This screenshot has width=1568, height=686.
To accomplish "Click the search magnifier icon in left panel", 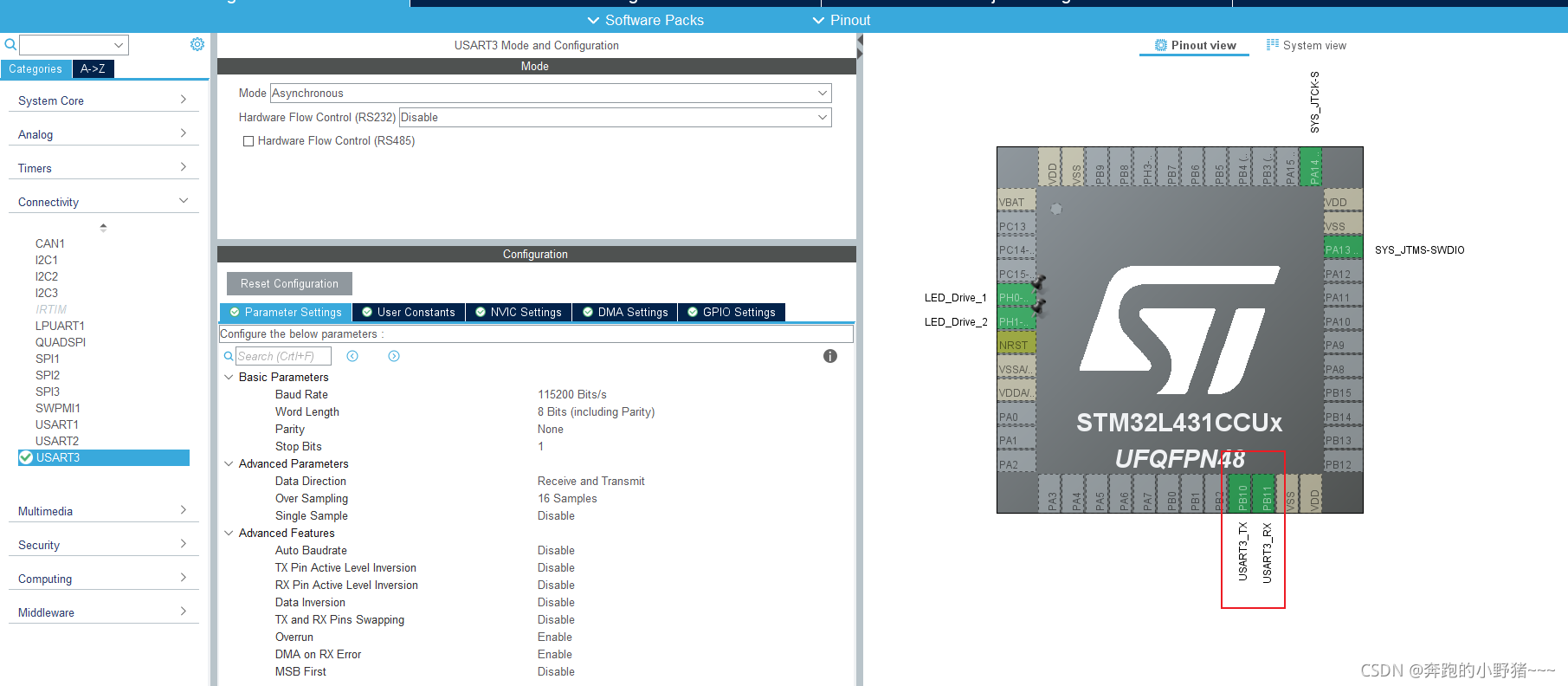I will click(10, 44).
